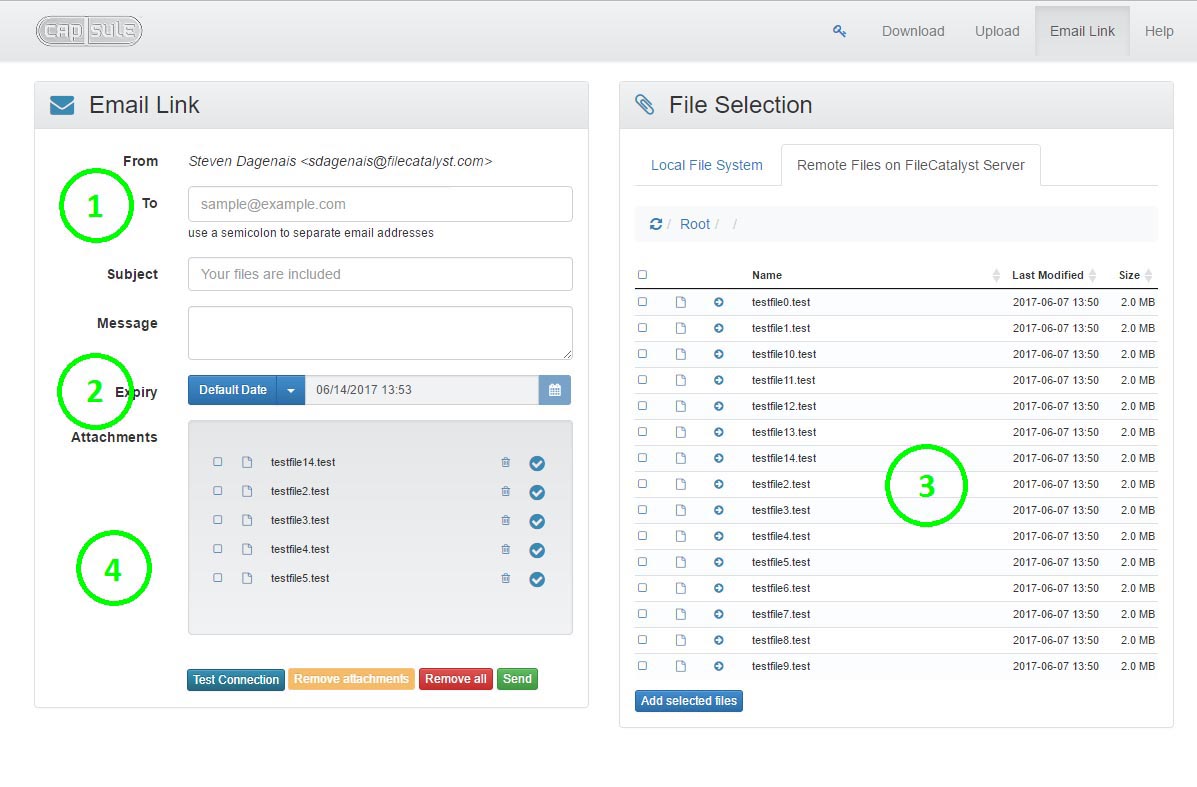The image size is (1197, 787).
Task: Delete testfile14.test attachment via trash icon
Action: [x=505, y=462]
